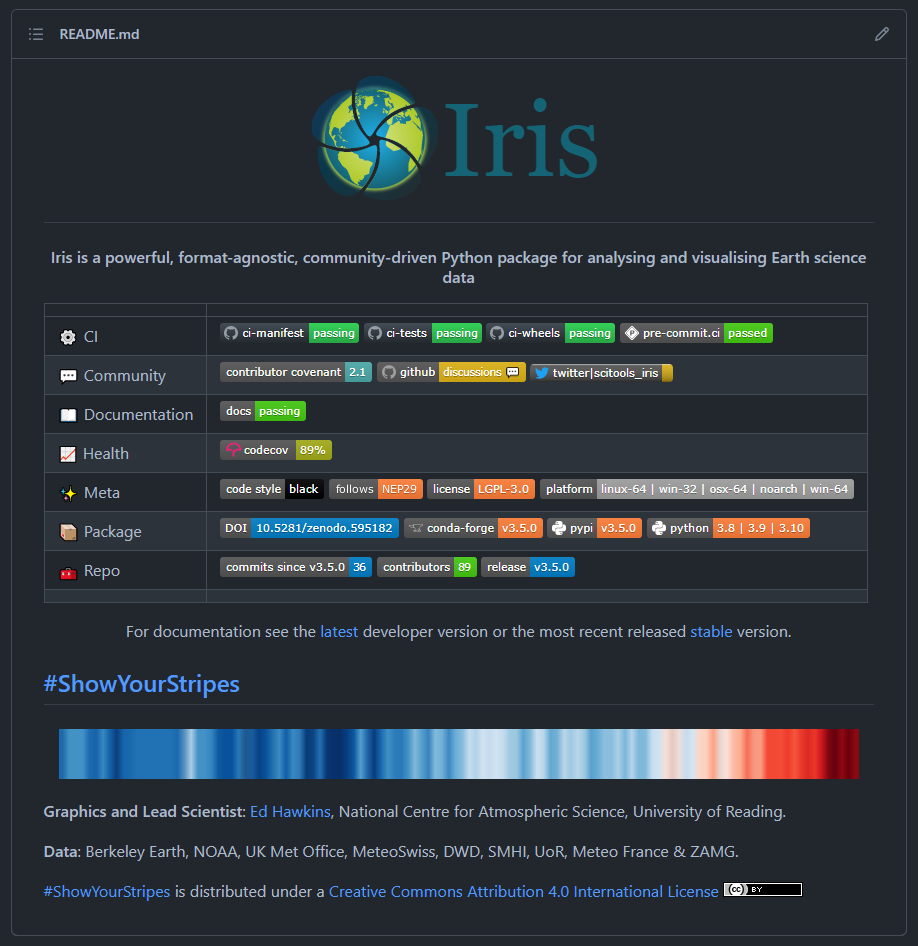
Task: Select the Documentation row label text
Action: click(x=139, y=415)
